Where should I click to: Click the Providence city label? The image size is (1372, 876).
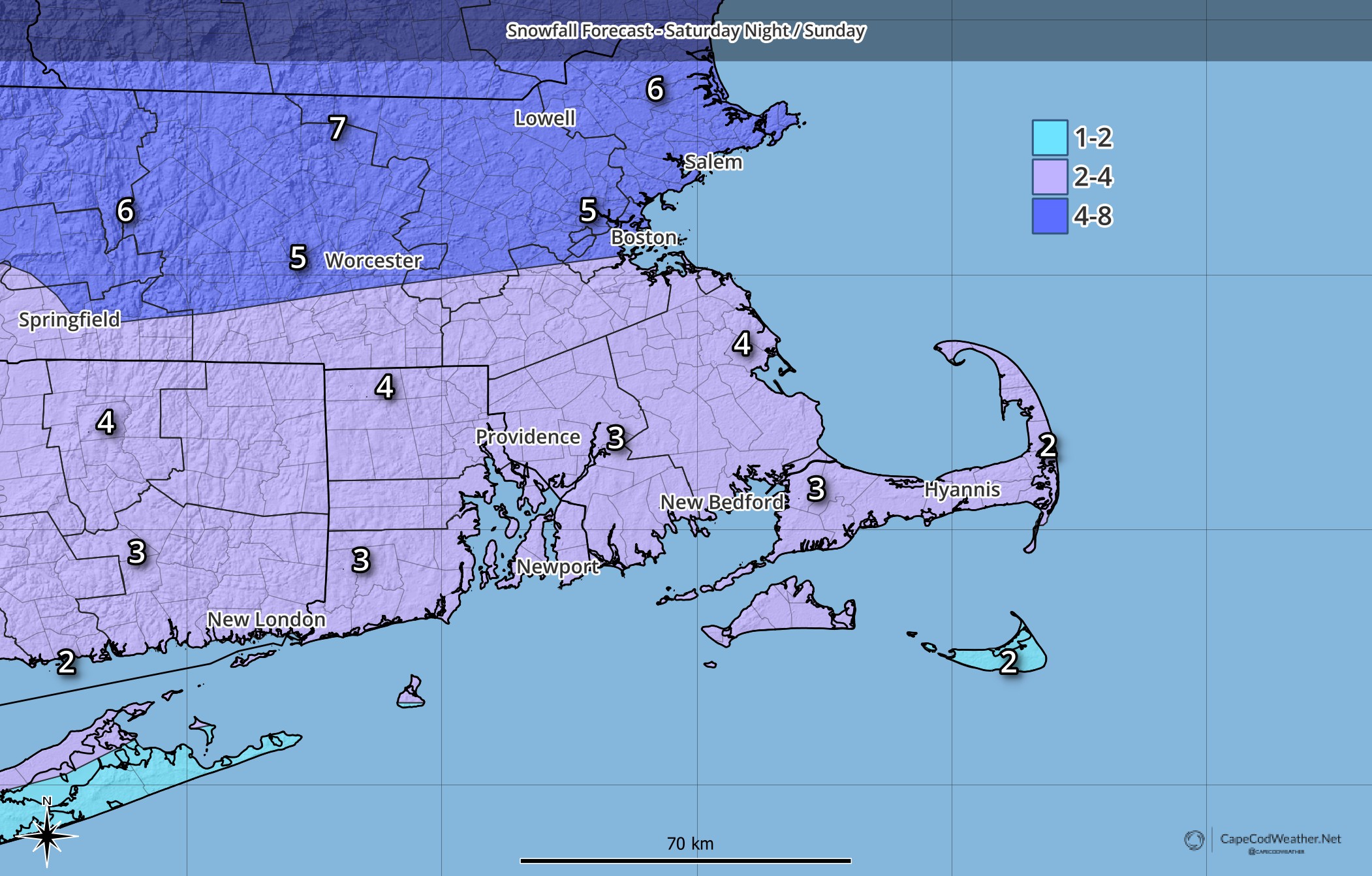[x=527, y=437]
